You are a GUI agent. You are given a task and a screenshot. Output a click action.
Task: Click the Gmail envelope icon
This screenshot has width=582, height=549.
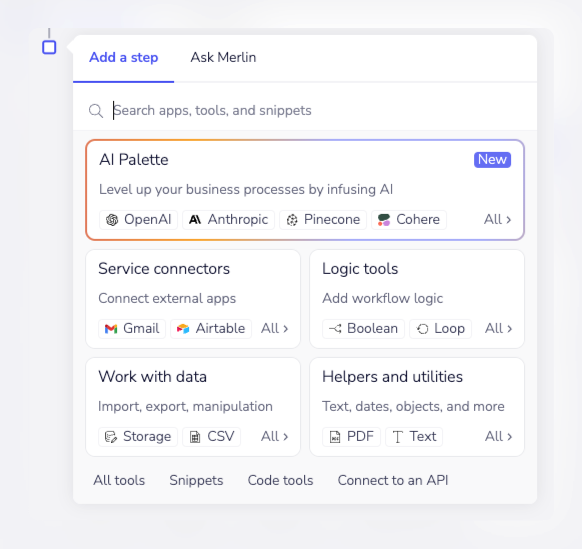click(111, 329)
